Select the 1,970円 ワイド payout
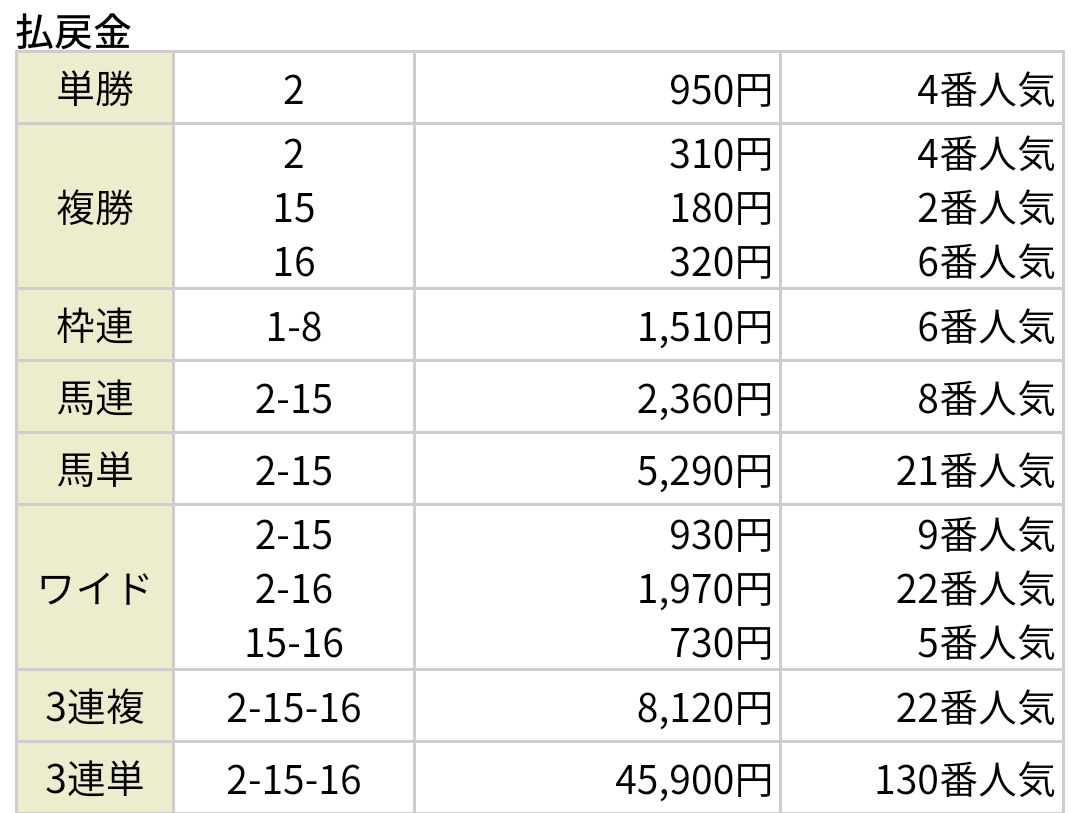The width and height of the screenshot is (1080, 813). pos(705,589)
